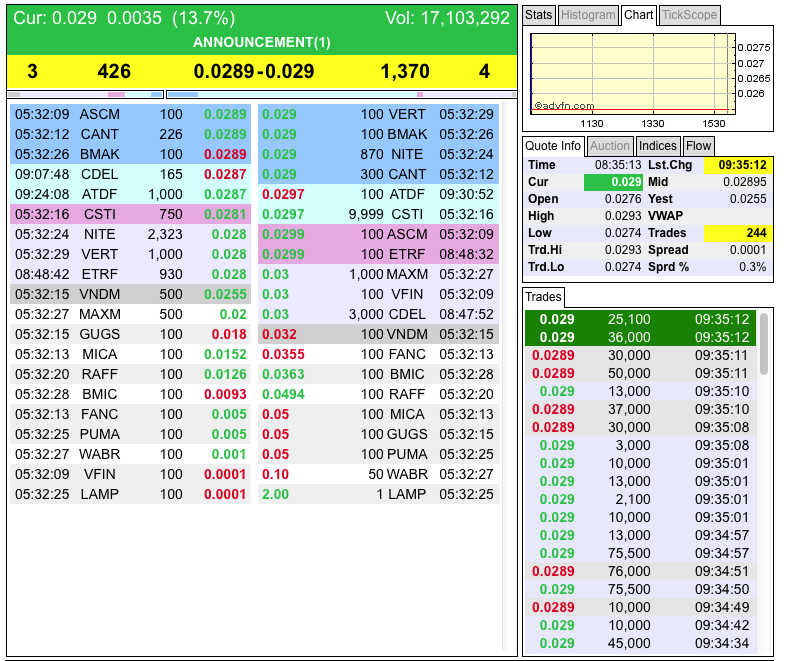This screenshot has width=790, height=661.
Task: Click the NITE bid of 2,323
Action: tap(130, 234)
